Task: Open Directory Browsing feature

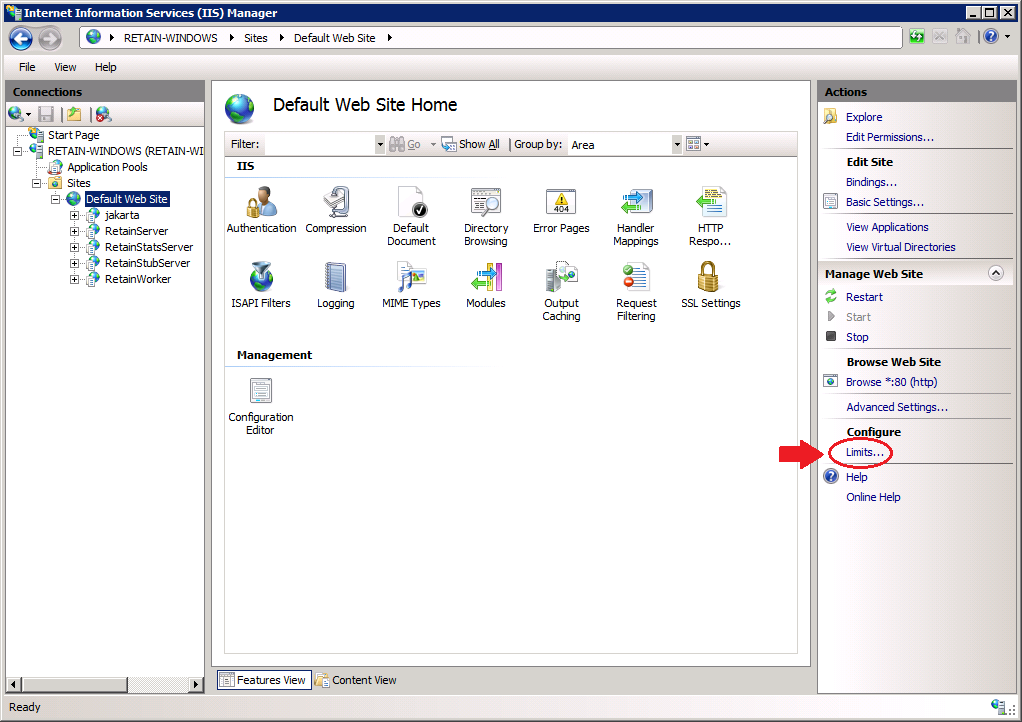Action: coord(486,216)
